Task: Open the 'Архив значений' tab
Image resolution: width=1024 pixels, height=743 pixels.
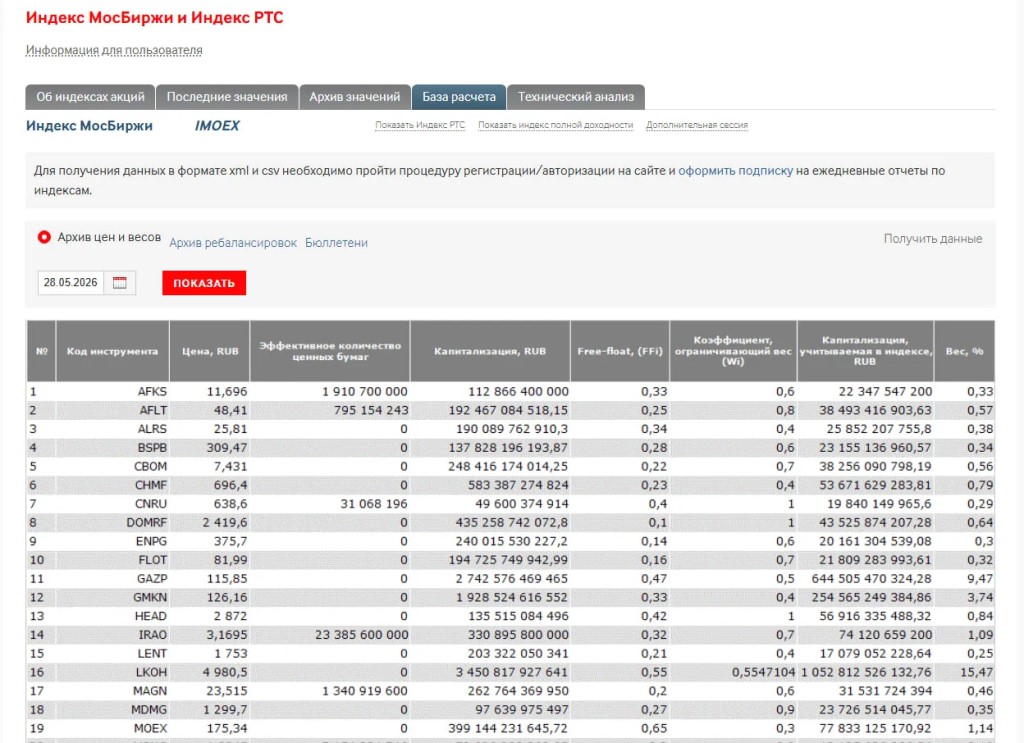Action: pos(355,97)
